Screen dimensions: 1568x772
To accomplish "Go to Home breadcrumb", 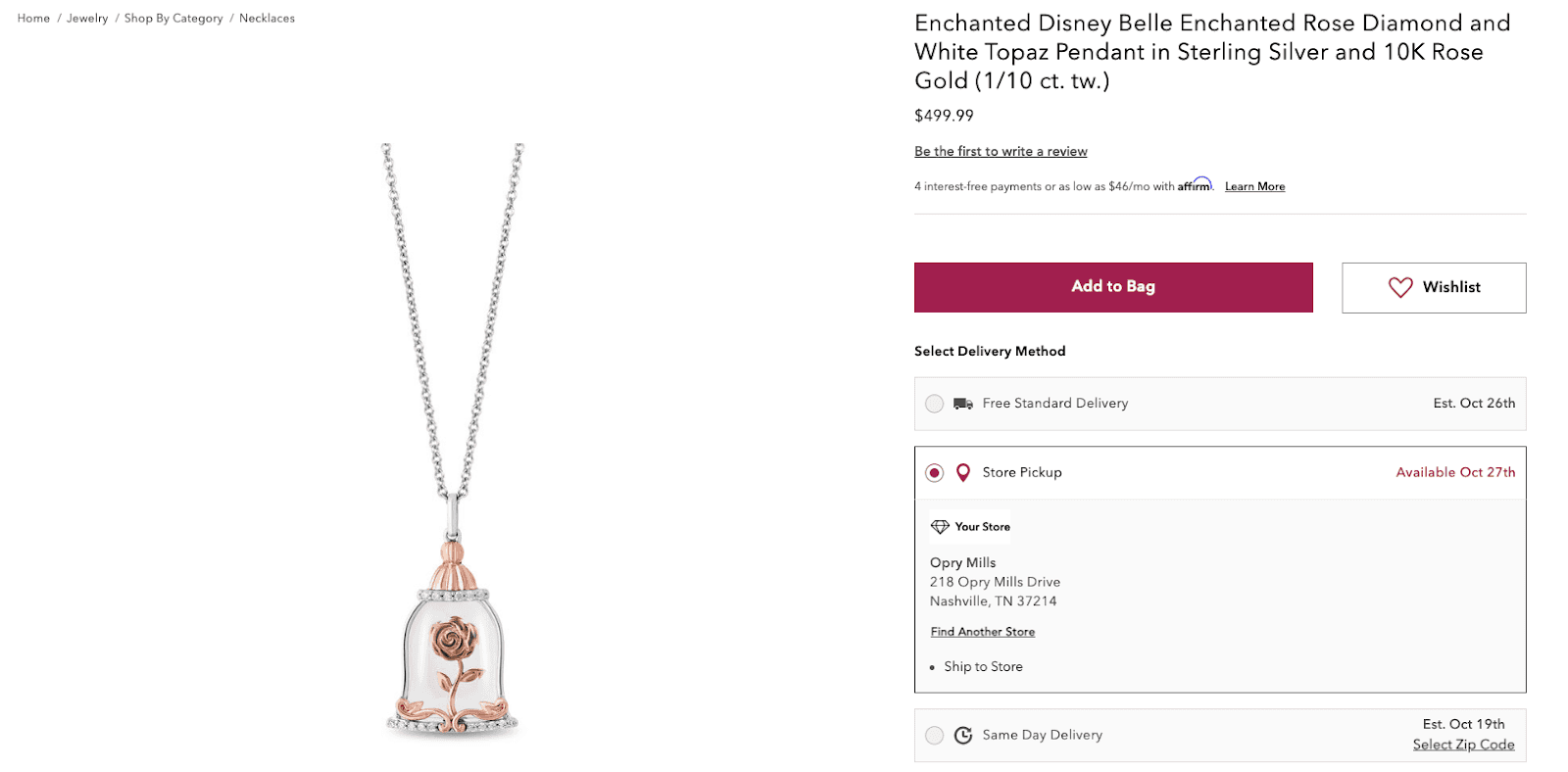I will pos(33,19).
